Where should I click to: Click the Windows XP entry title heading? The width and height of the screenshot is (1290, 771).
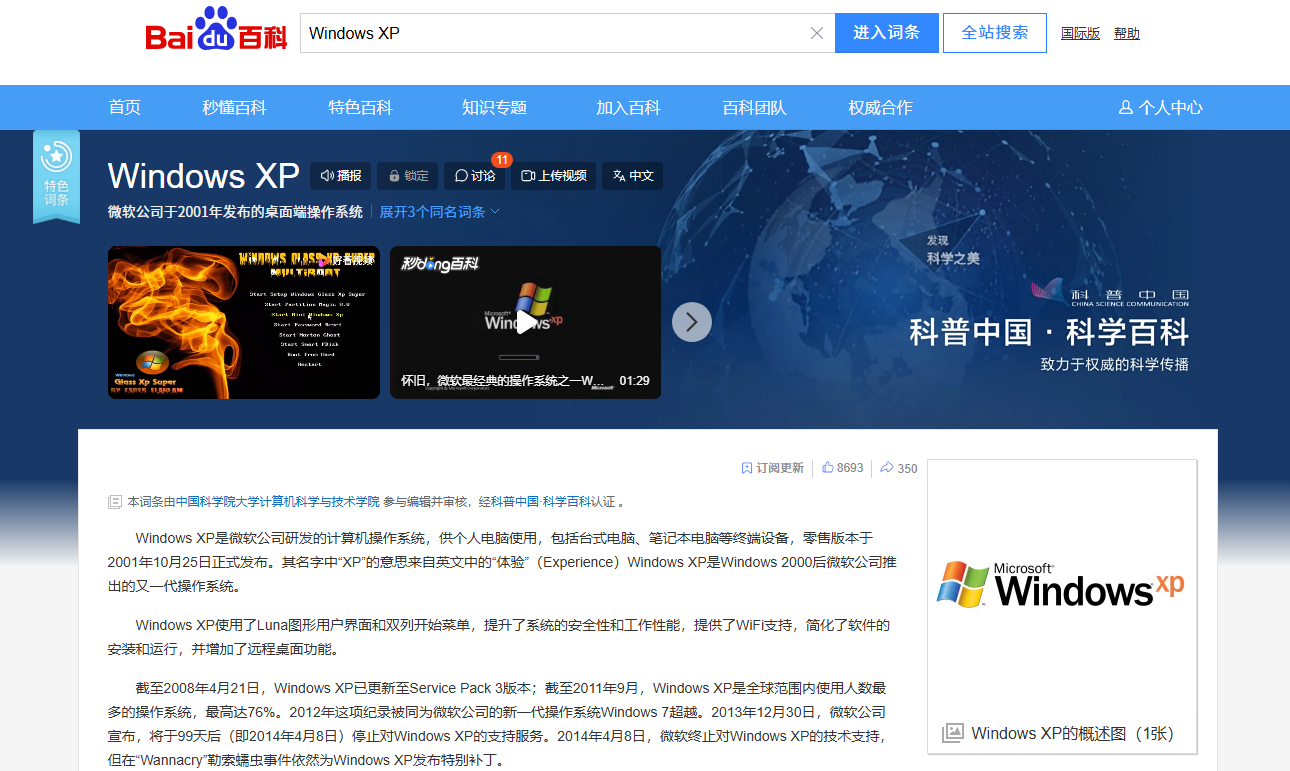[x=204, y=176]
